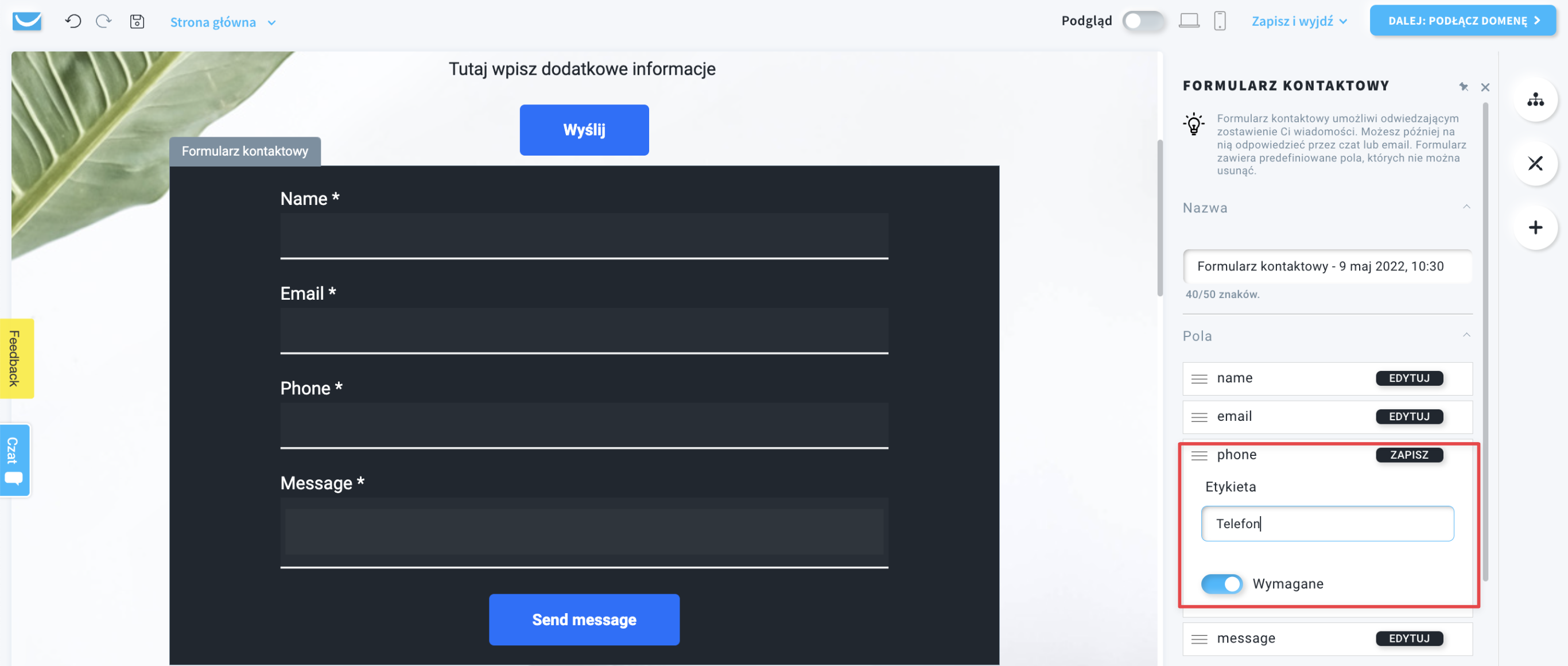Click the 'Message *' form label

[x=322, y=483]
